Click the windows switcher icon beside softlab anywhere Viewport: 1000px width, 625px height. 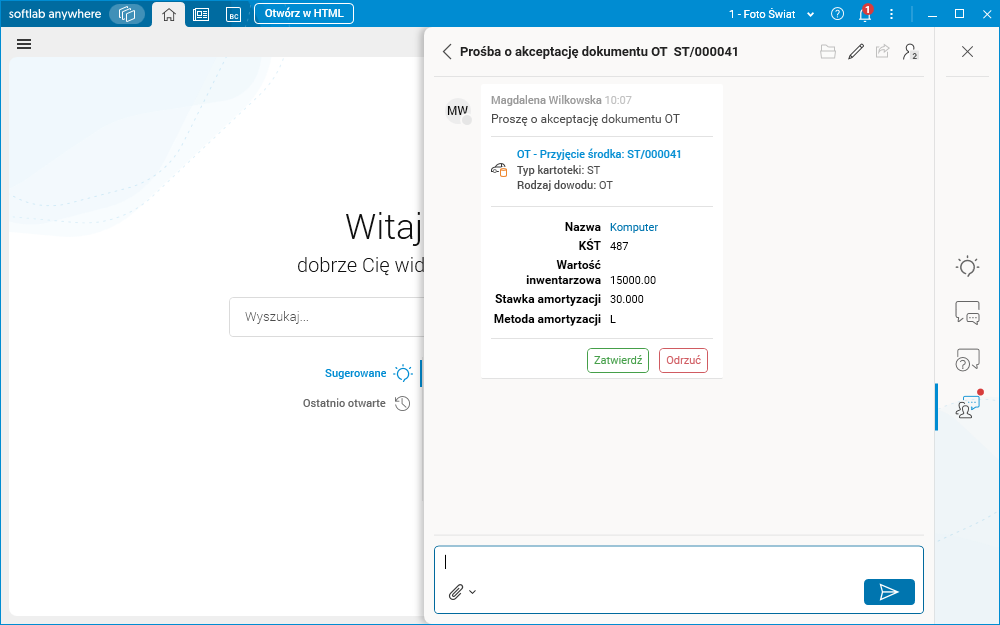127,14
